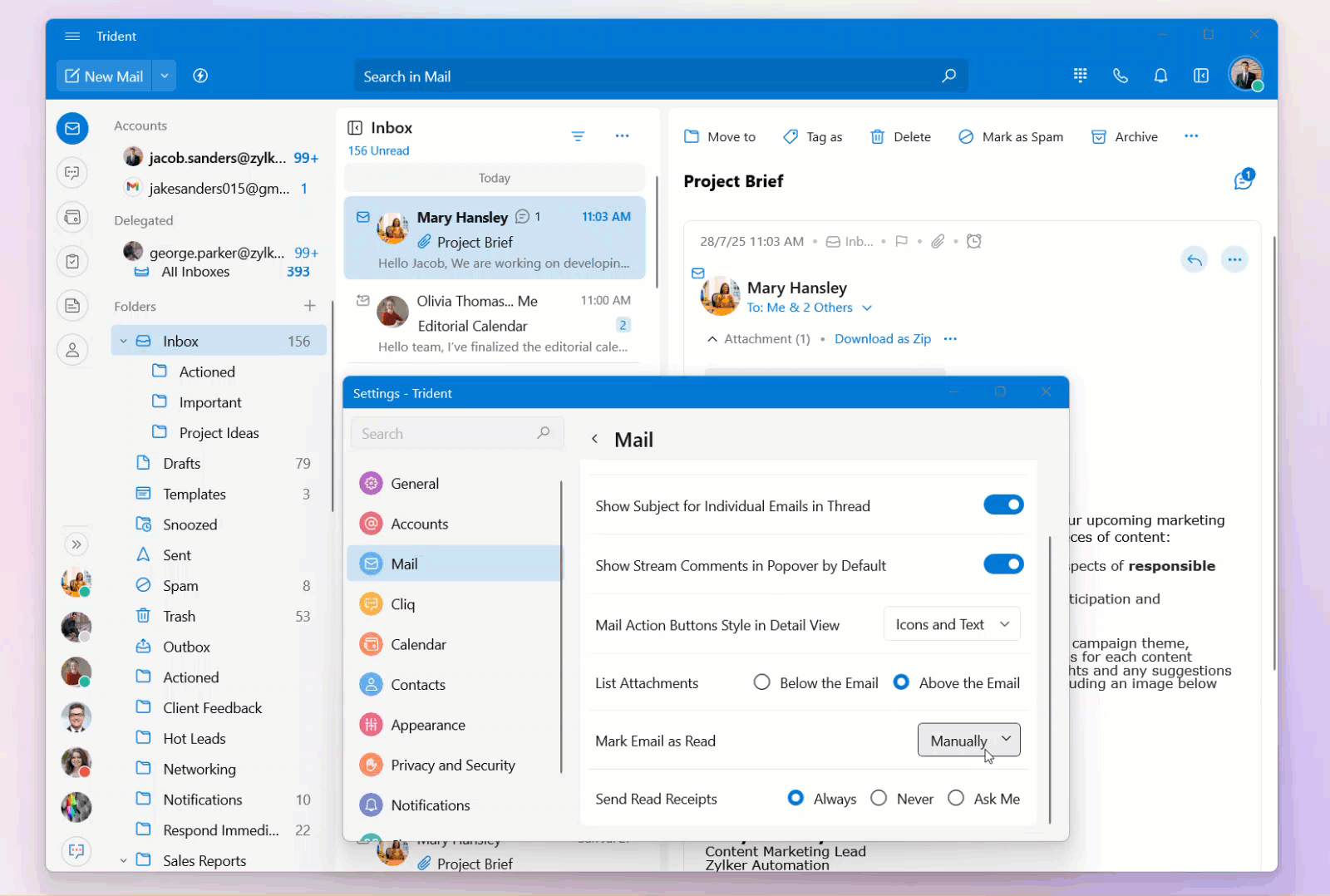Expand the Sales Reports folder chevron
The width and height of the screenshot is (1330, 896).
[123, 861]
